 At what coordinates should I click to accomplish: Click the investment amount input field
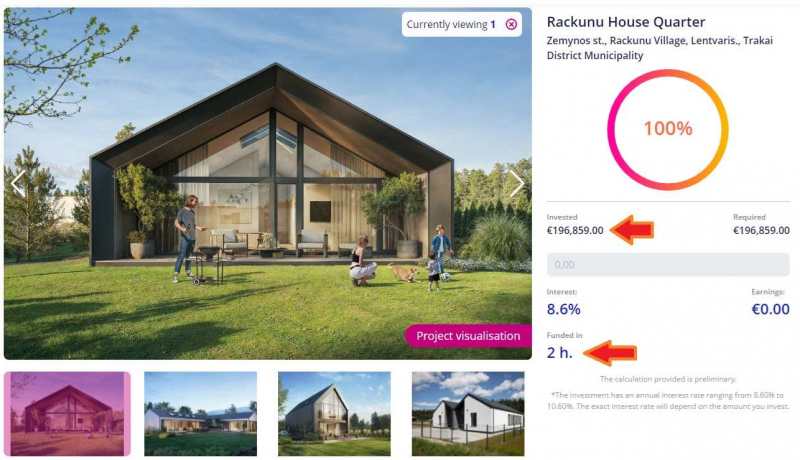tap(668, 265)
